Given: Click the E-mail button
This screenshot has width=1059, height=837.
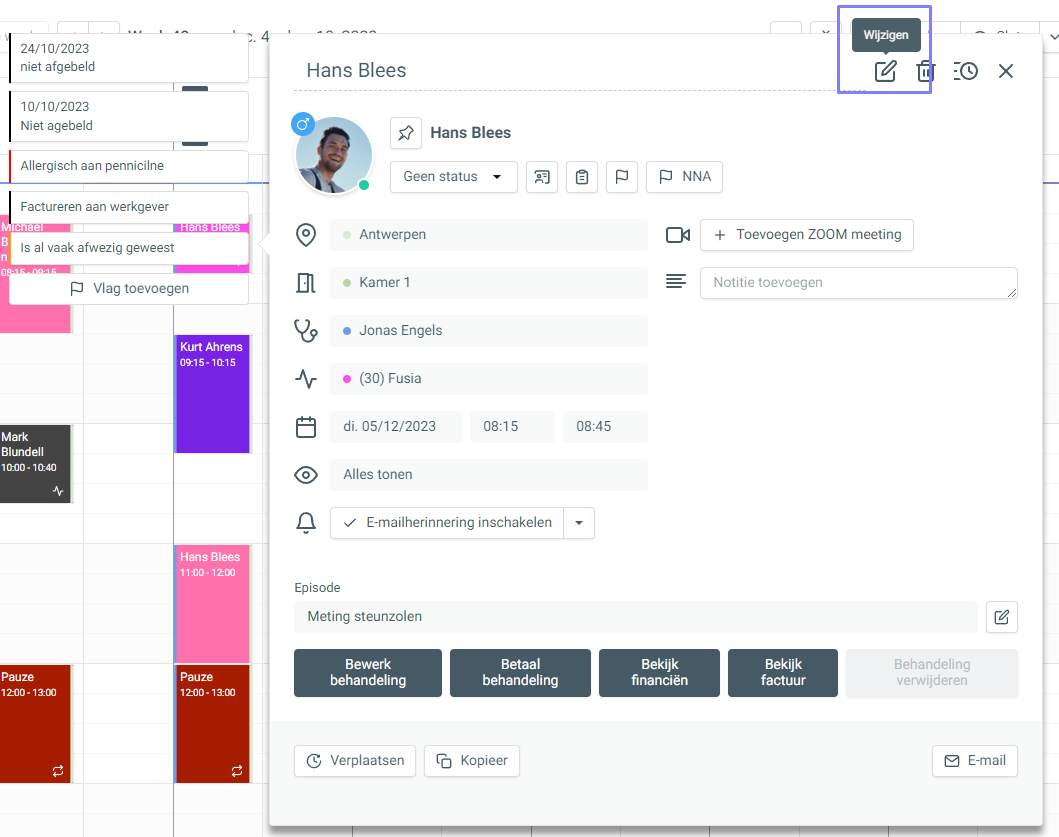Looking at the screenshot, I should tap(975, 761).
